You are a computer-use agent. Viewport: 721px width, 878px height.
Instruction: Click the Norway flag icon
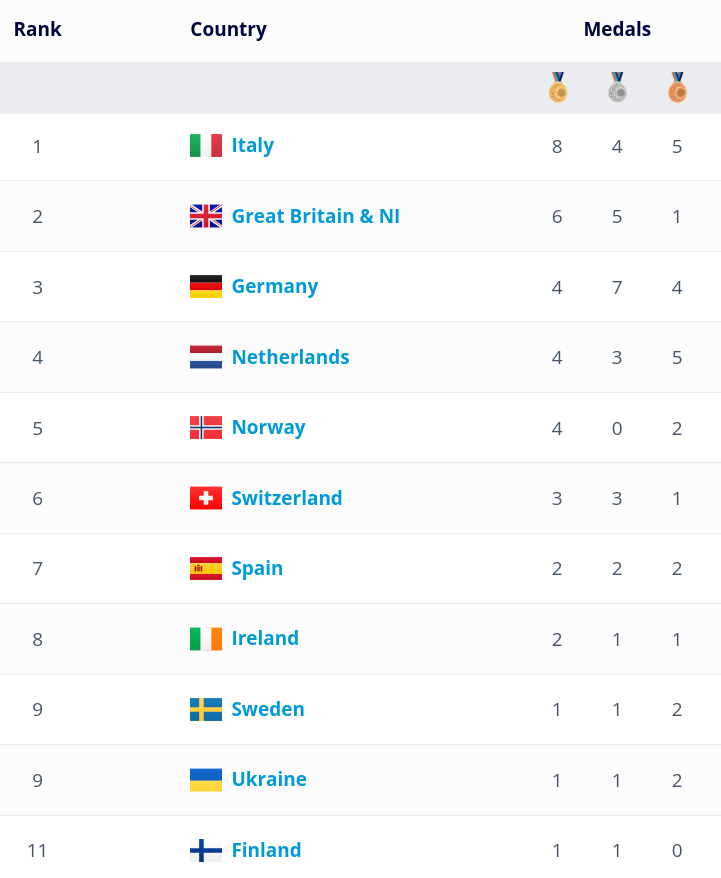click(x=206, y=428)
